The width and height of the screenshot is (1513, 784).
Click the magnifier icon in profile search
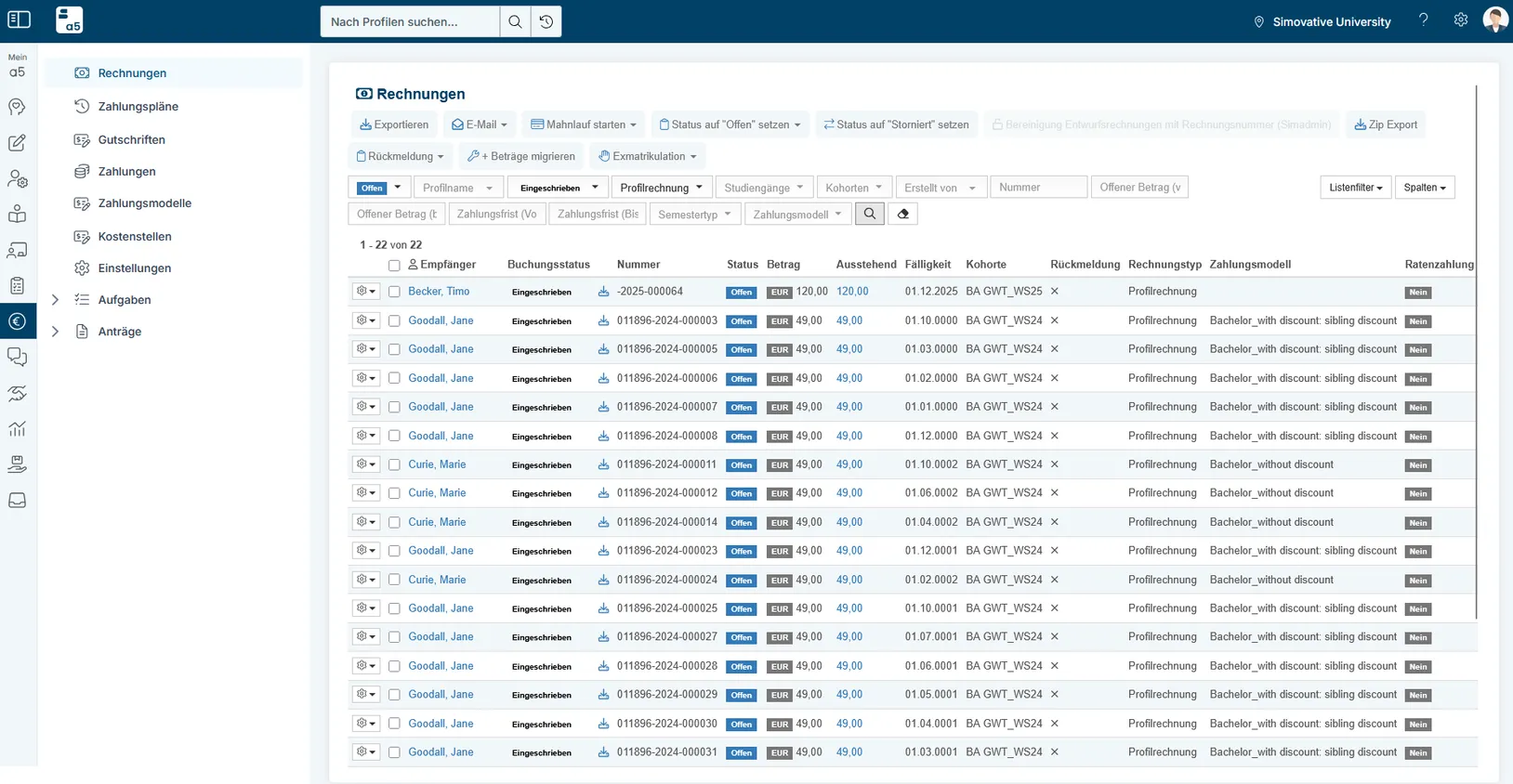tap(515, 21)
